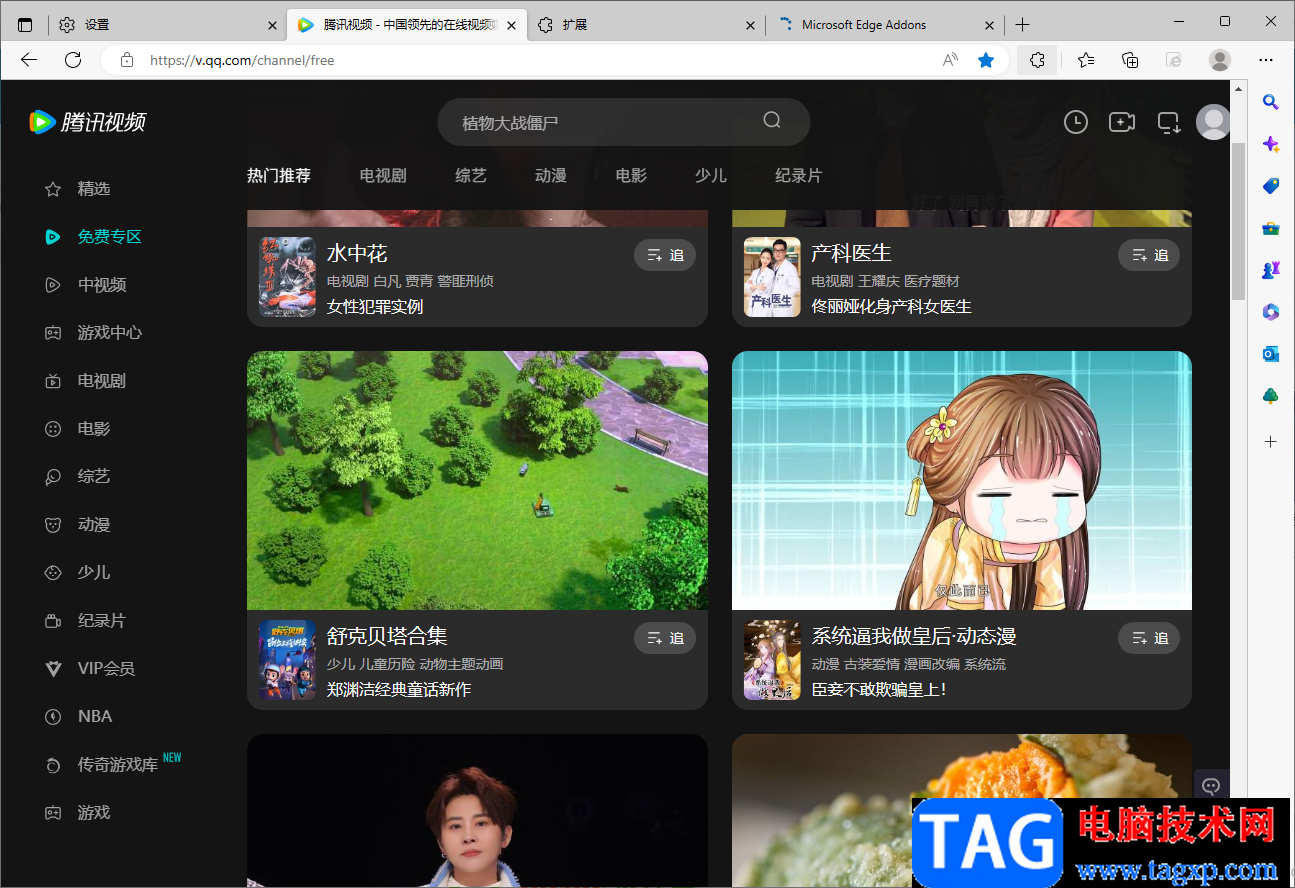Open the Edge sidebar search icon

(1270, 101)
